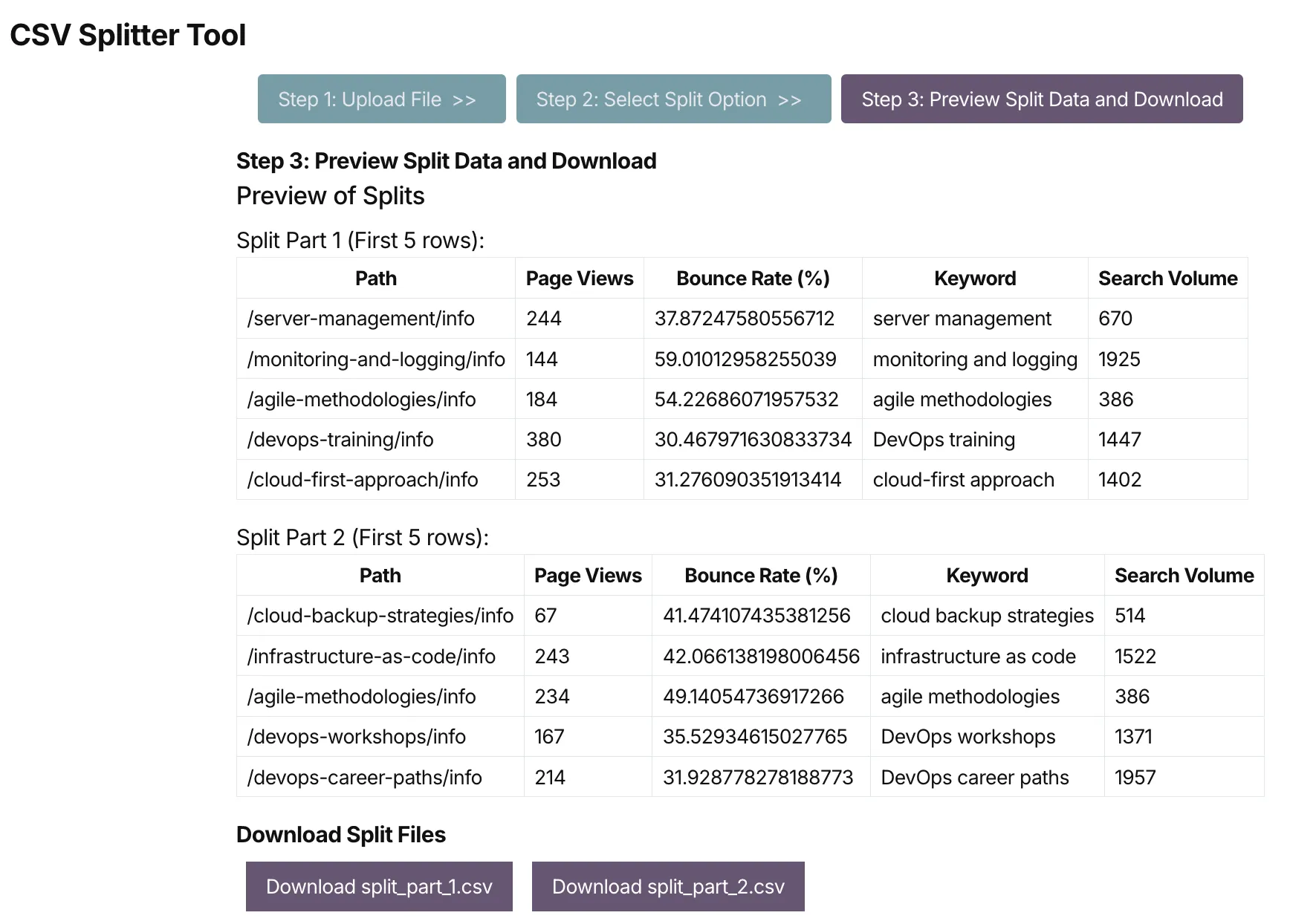Go to Step 2: Select Split Option
1290x924 pixels.
coord(673,99)
